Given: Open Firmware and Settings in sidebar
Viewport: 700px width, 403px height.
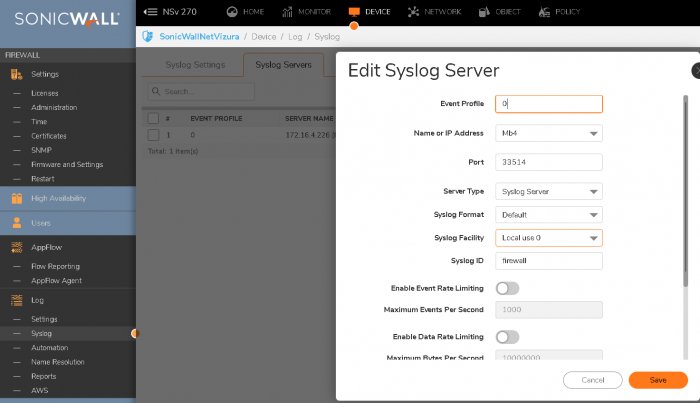Looking at the screenshot, I should coord(67,165).
